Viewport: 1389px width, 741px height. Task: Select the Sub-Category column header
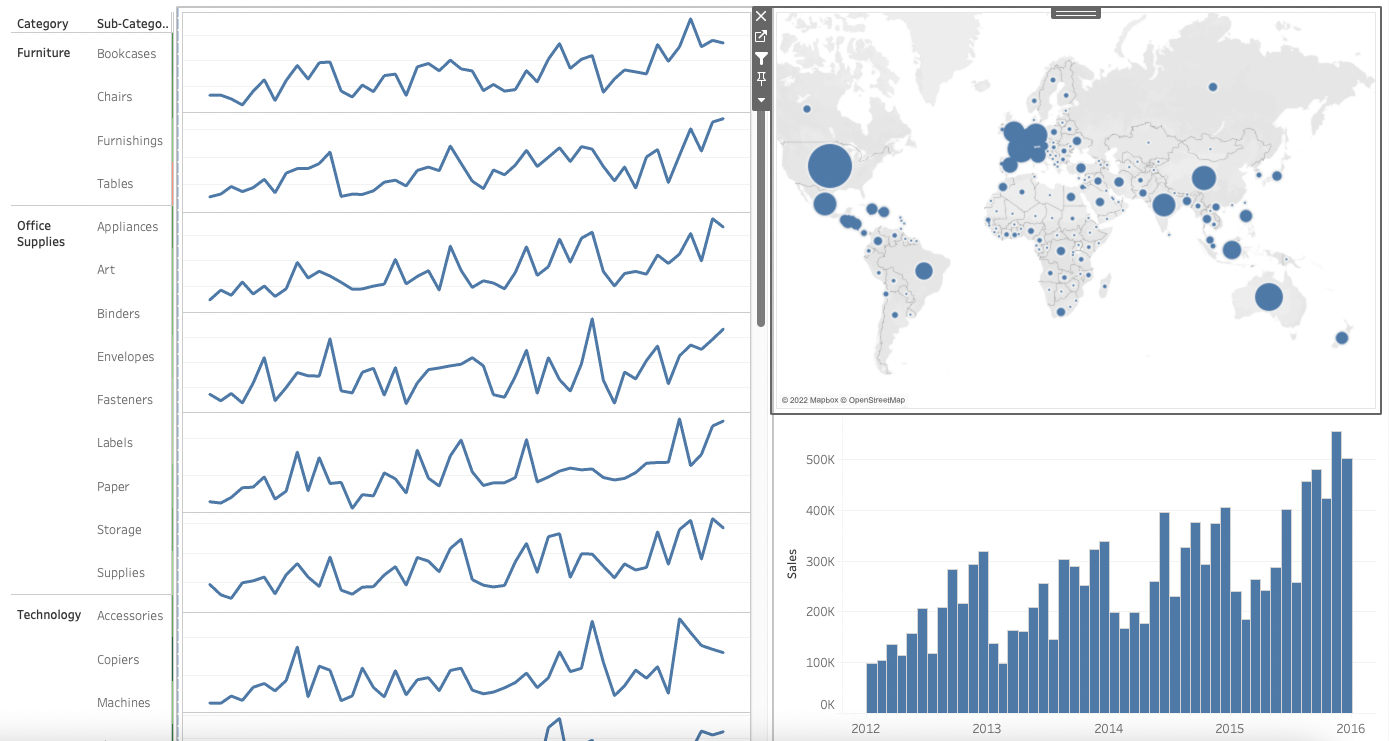pos(133,24)
